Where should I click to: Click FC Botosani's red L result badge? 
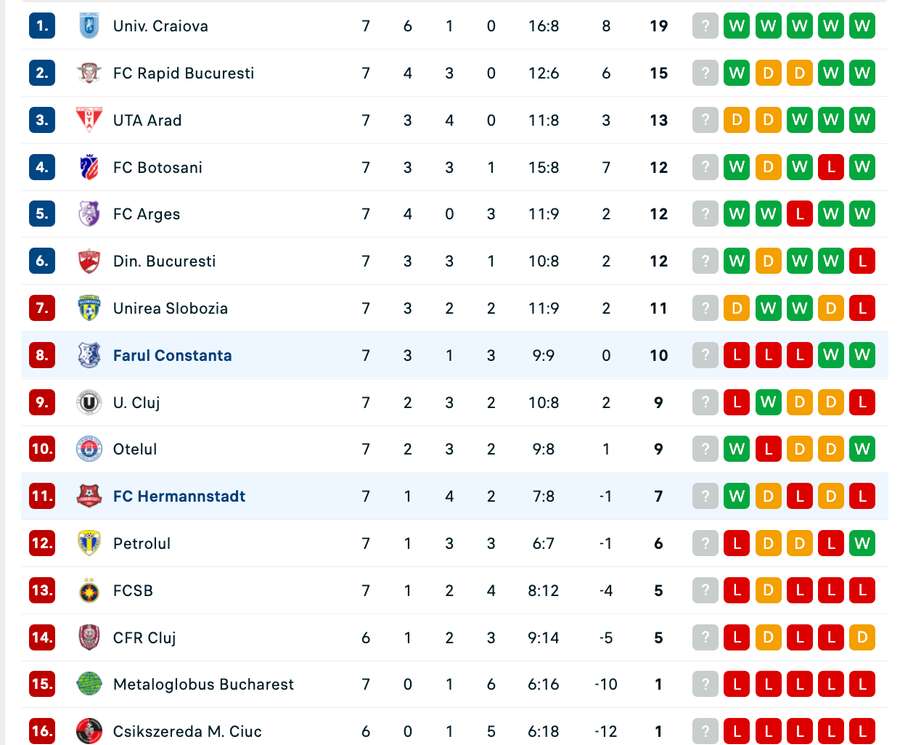pos(831,167)
